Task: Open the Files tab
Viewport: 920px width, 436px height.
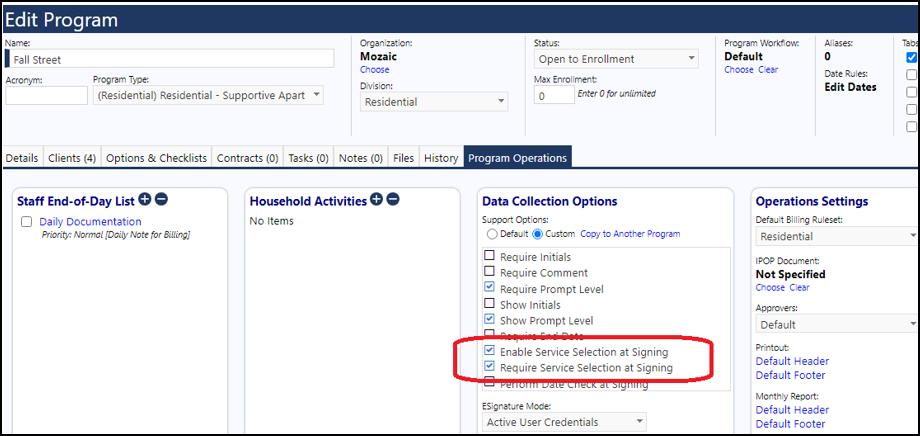Action: (404, 158)
